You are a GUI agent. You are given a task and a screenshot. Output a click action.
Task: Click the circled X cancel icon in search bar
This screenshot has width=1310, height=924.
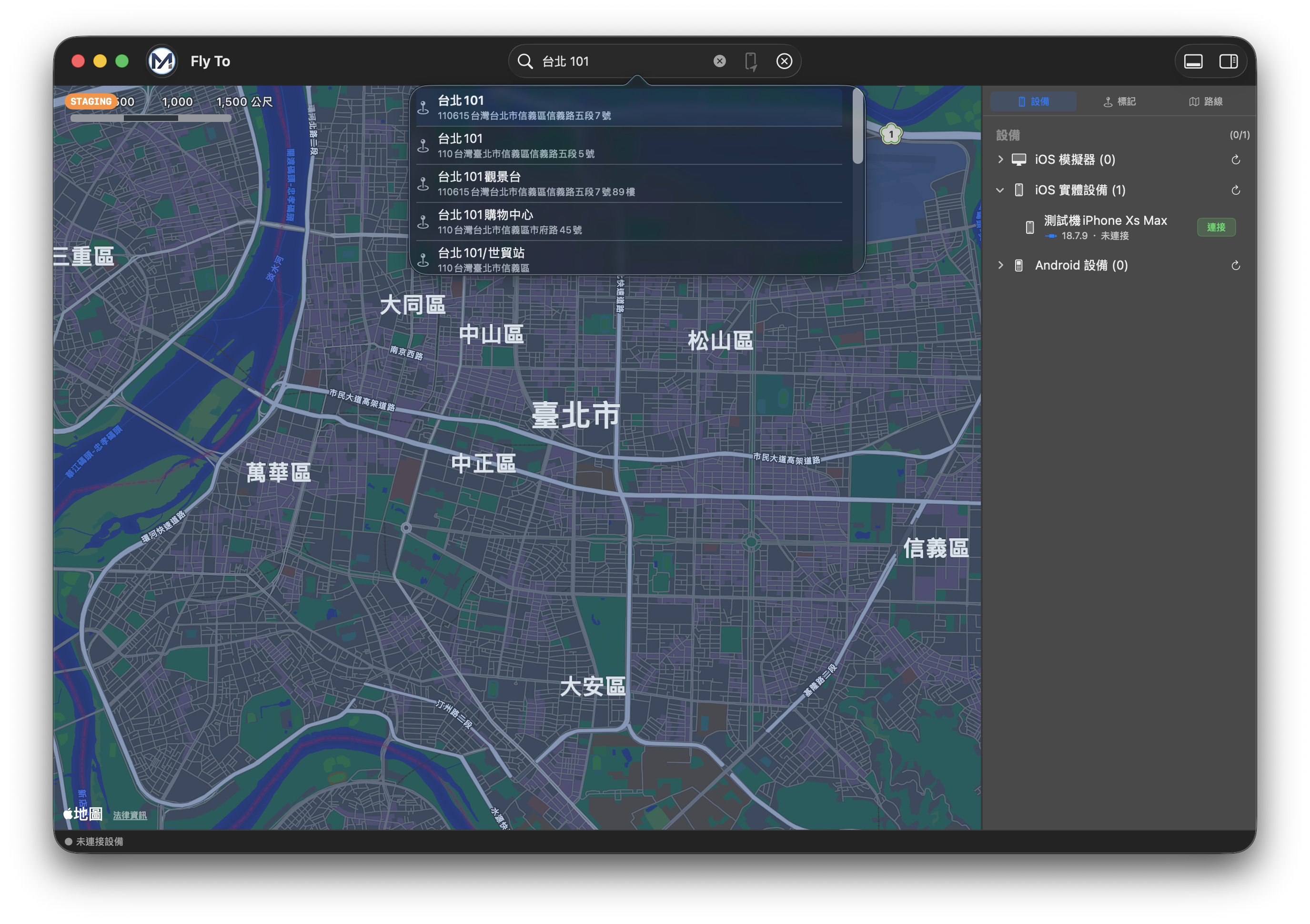coord(784,61)
